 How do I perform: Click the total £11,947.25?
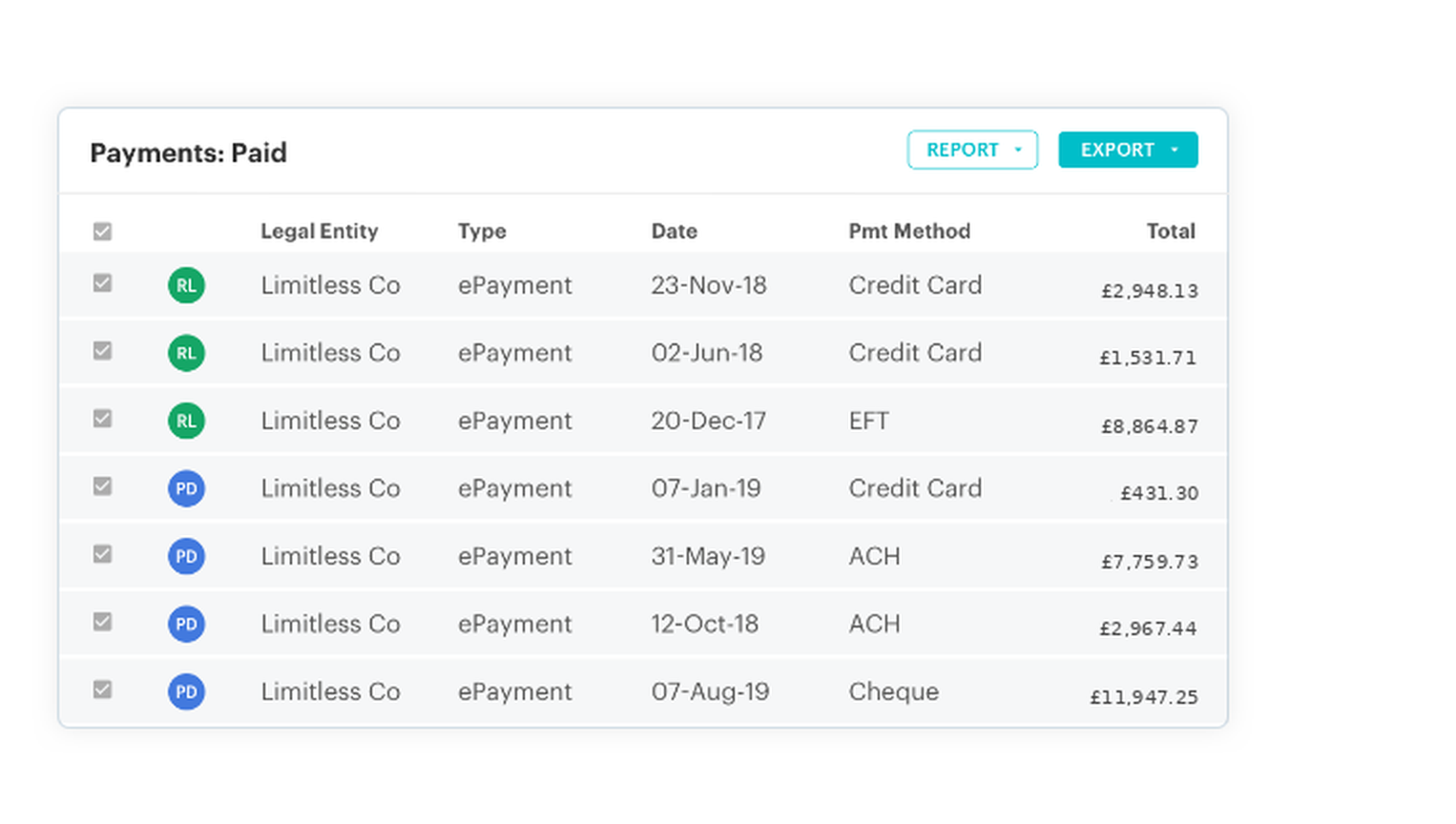click(1144, 697)
